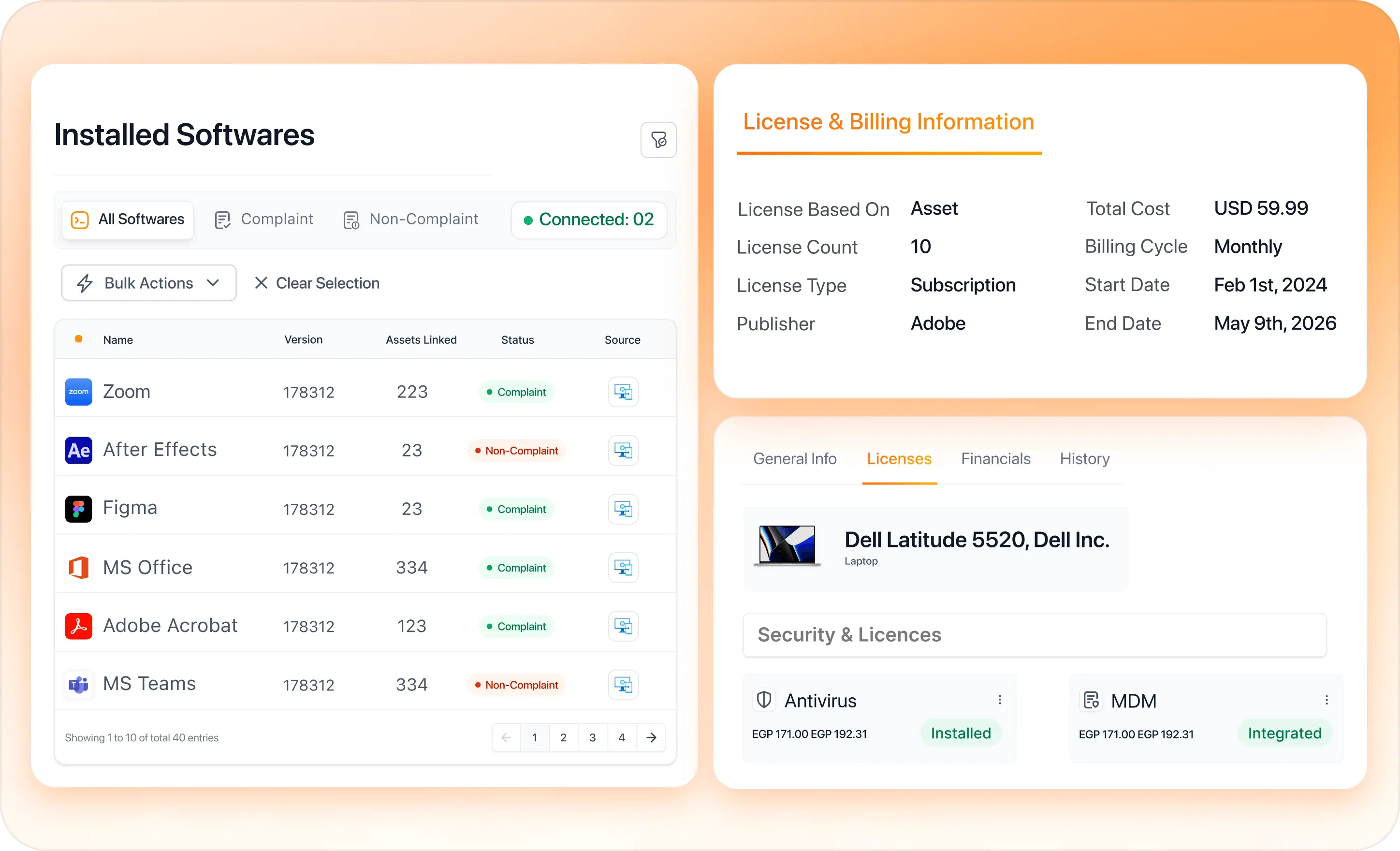The width and height of the screenshot is (1400, 851).
Task: Click the Antivirus shield icon
Action: click(x=764, y=700)
